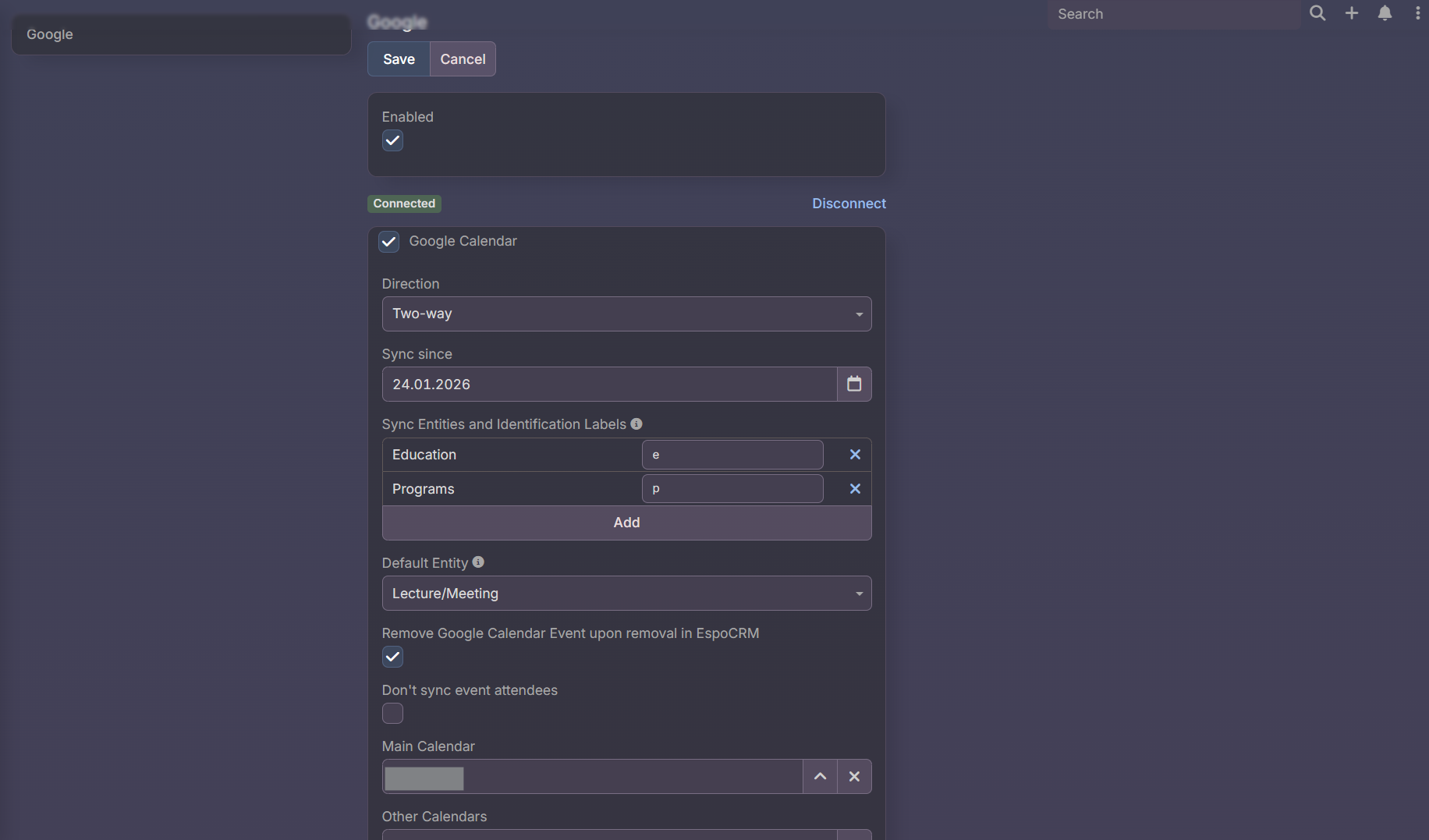This screenshot has width=1429, height=840.
Task: Click the Connected status badge
Action: [404, 204]
